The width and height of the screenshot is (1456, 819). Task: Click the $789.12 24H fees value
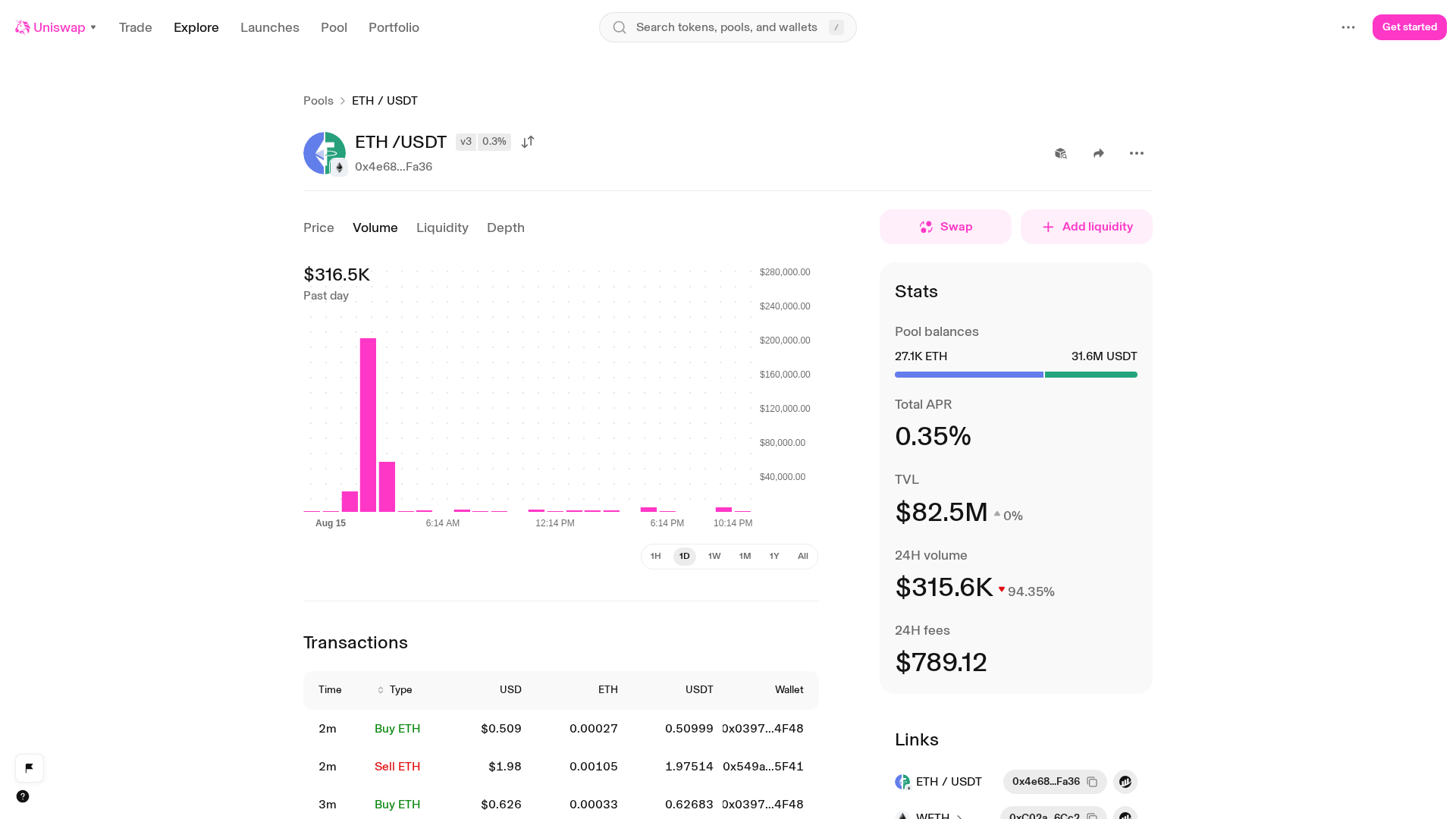[x=941, y=662]
